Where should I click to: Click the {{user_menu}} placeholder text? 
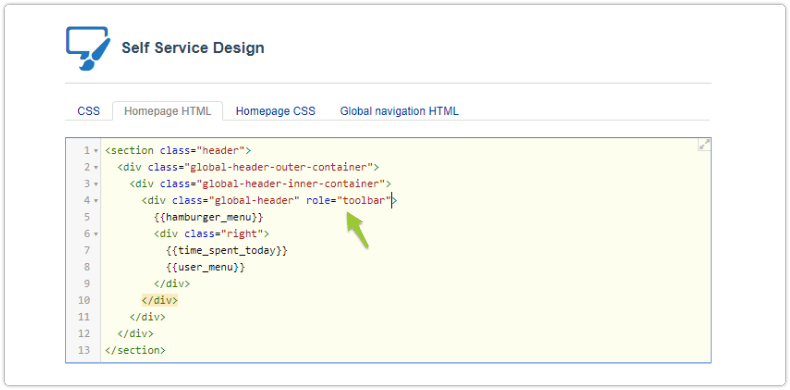tap(206, 267)
